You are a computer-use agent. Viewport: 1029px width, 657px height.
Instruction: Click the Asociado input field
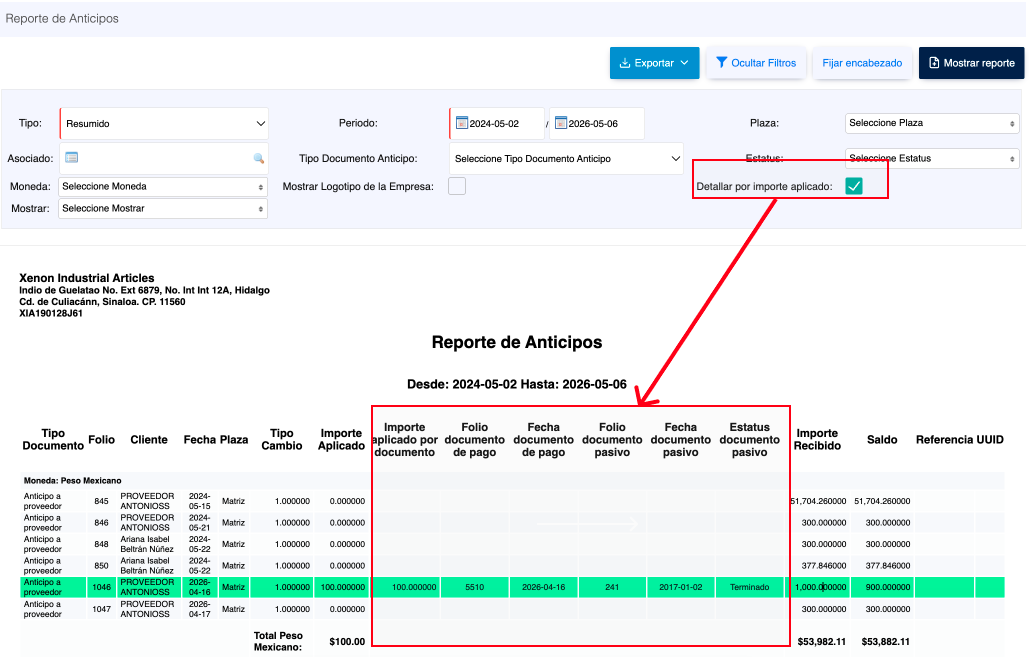(164, 158)
